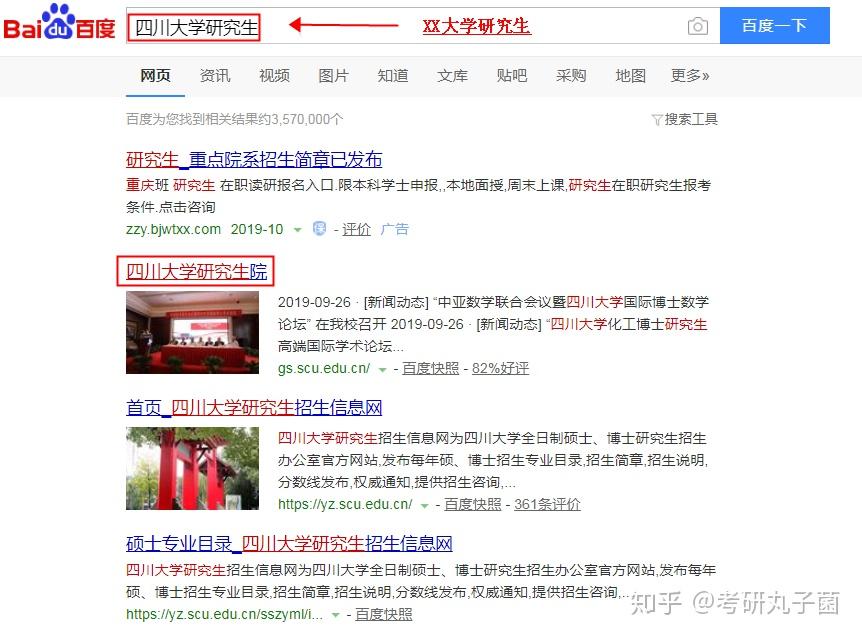Click the search input field with 四川大学研究生
The height and width of the screenshot is (637, 862).
(x=423, y=25)
